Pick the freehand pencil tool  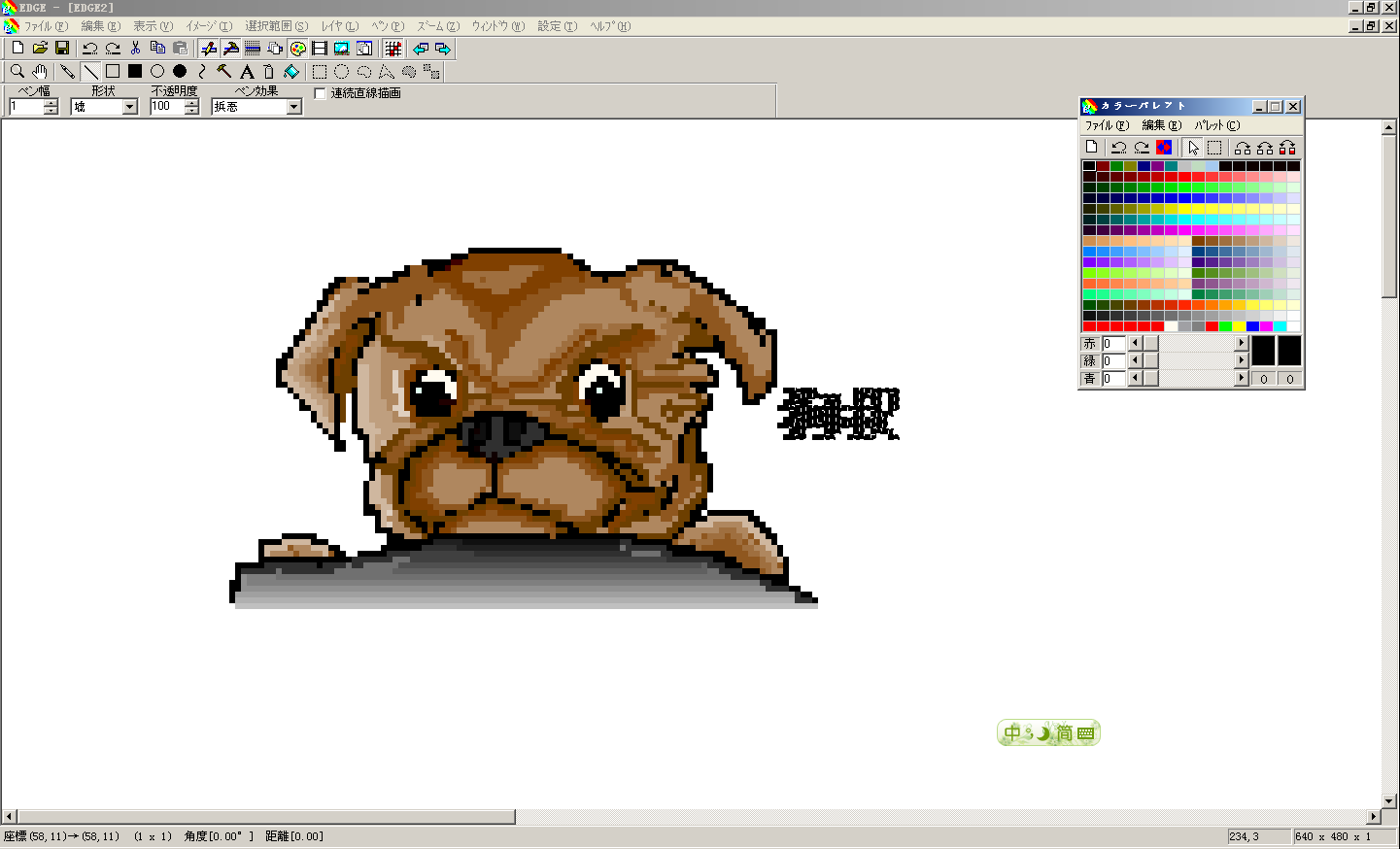click(x=67, y=71)
